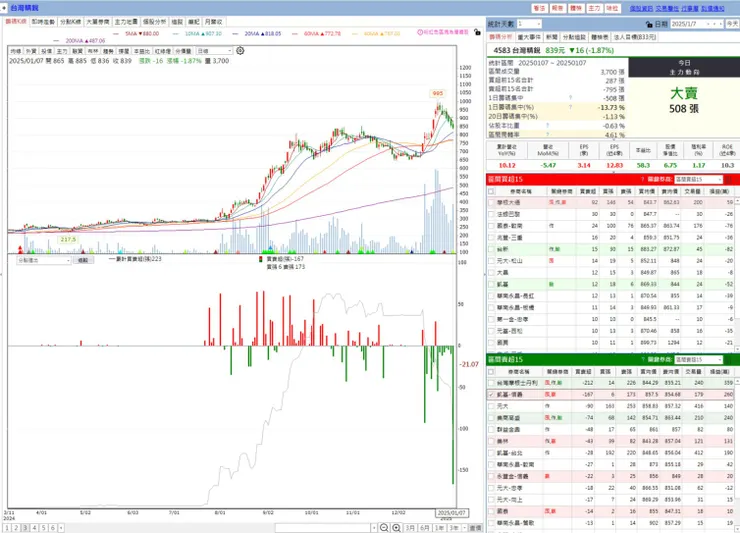Screen dimensions: 740x533
Task: Click the 本益比 chart toolbar button
Action: pos(142,51)
